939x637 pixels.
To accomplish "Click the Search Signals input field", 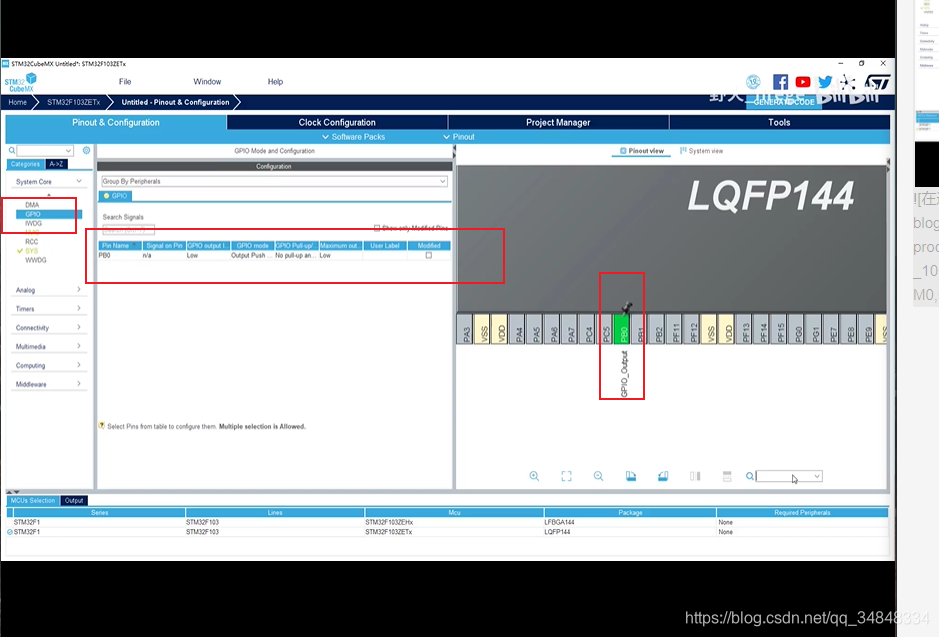I will (x=128, y=229).
